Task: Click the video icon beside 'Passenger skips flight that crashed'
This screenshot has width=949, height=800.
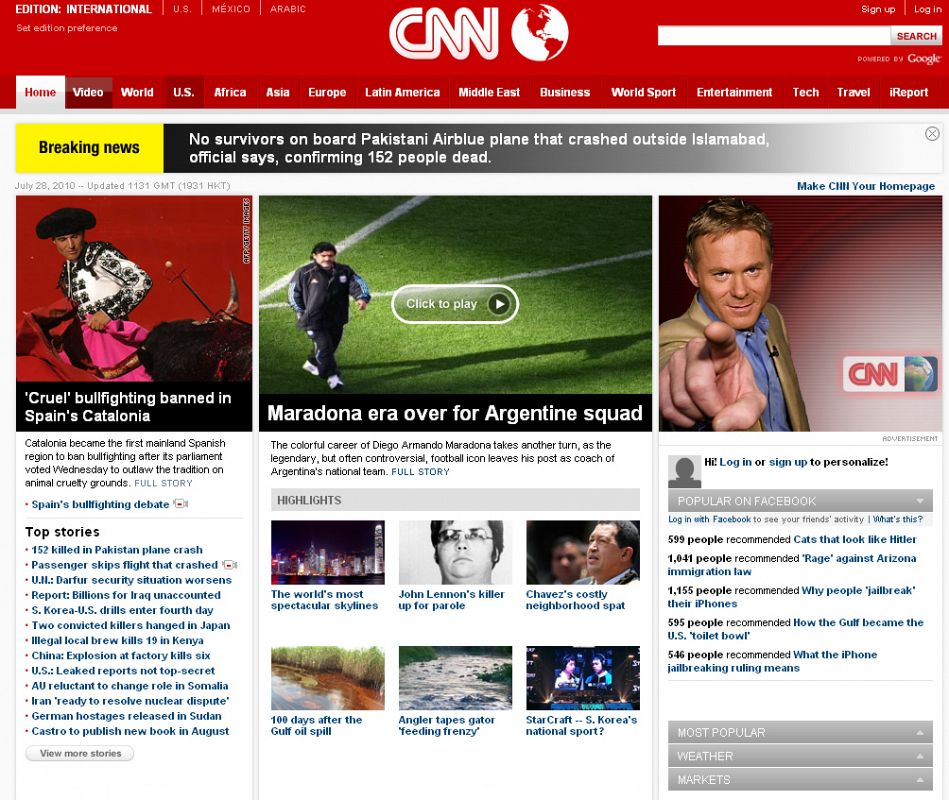Action: pyautogui.click(x=229, y=565)
